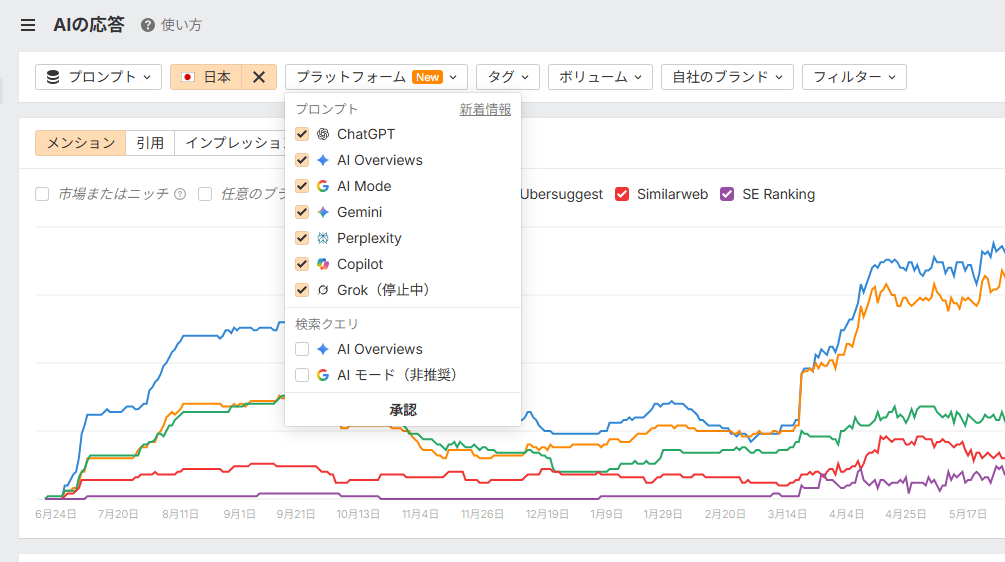This screenshot has width=1005, height=562.
Task: Click the ChatGPT logo icon
Action: 323,134
